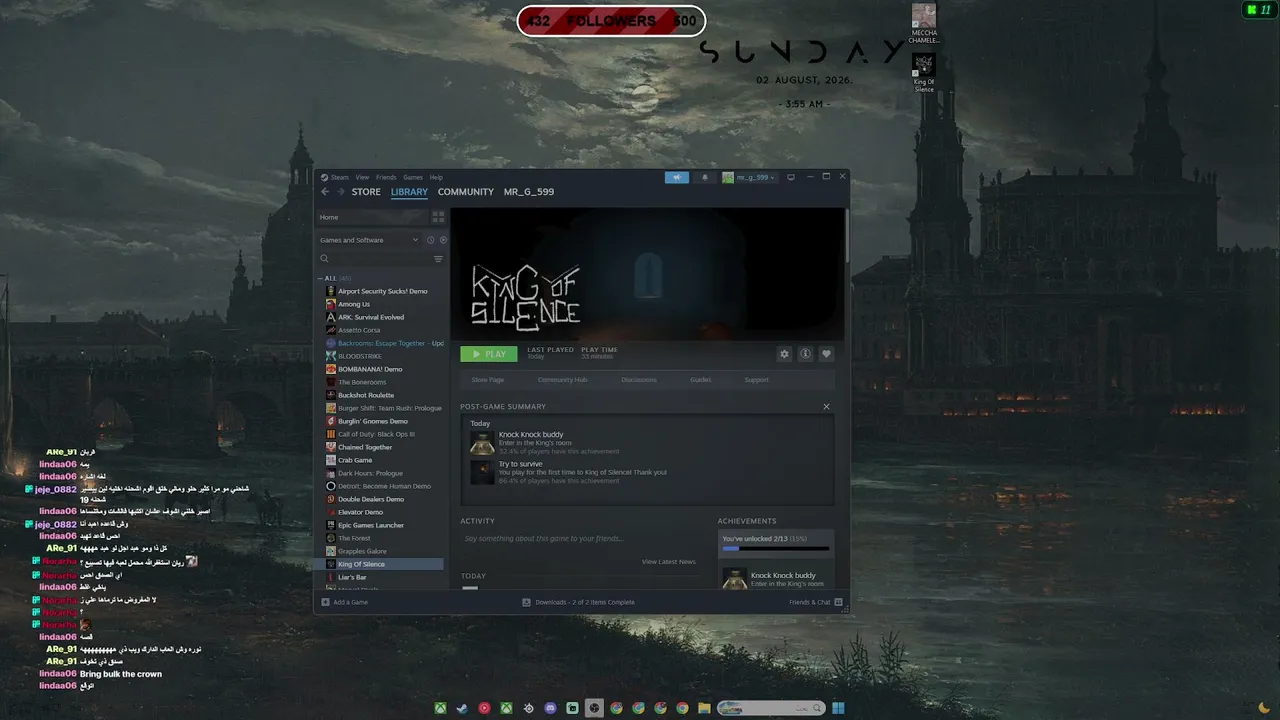
Task: Open Steam from the taskbar
Action: click(462, 708)
